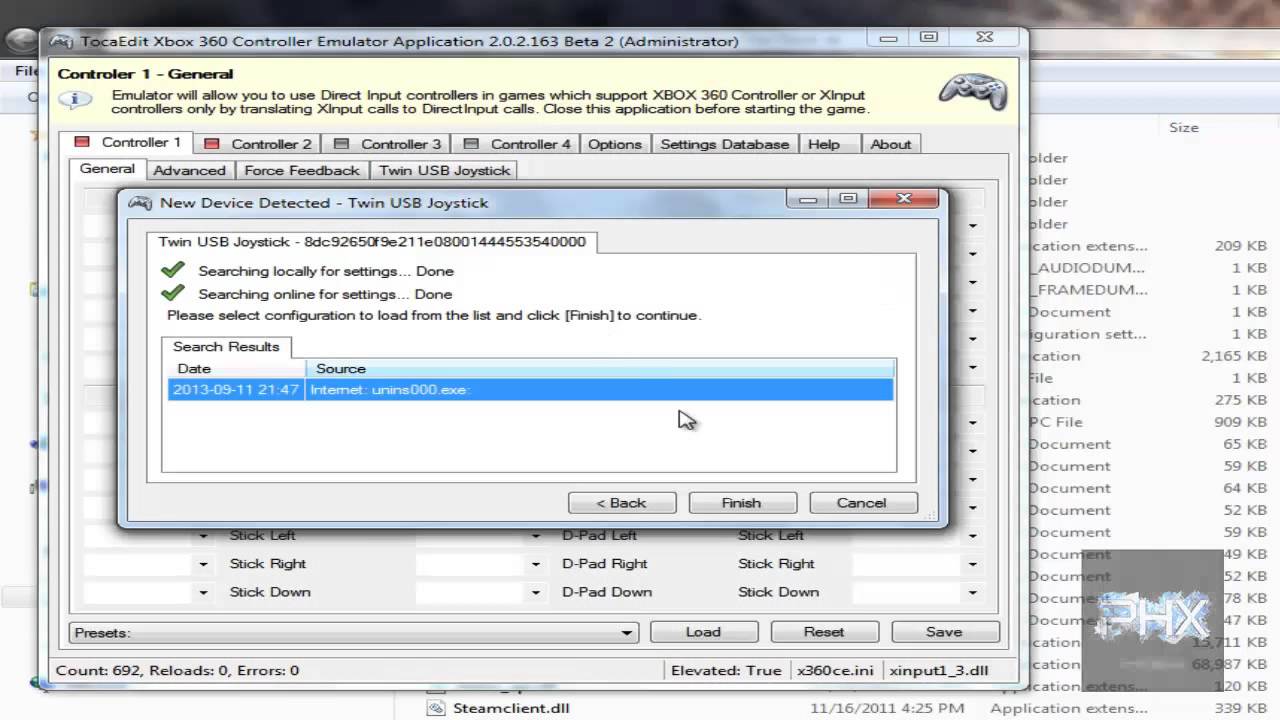
Task: Open the right-side Stick Down dropdown
Action: coord(971,592)
